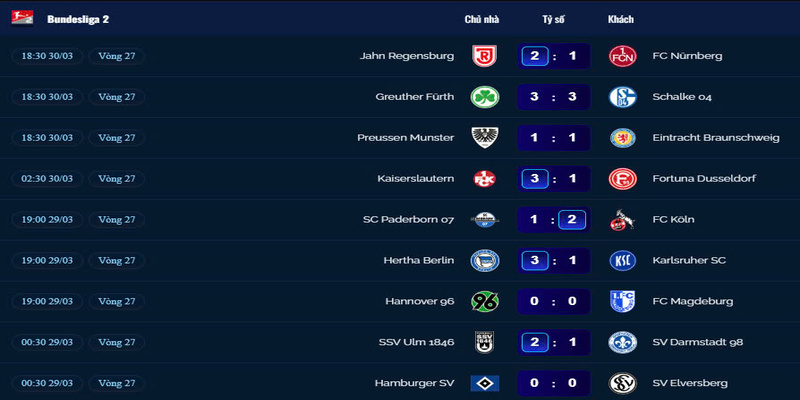Image resolution: width=800 pixels, height=400 pixels.
Task: Click the Kaiserslautern team name
Action: click(415, 179)
